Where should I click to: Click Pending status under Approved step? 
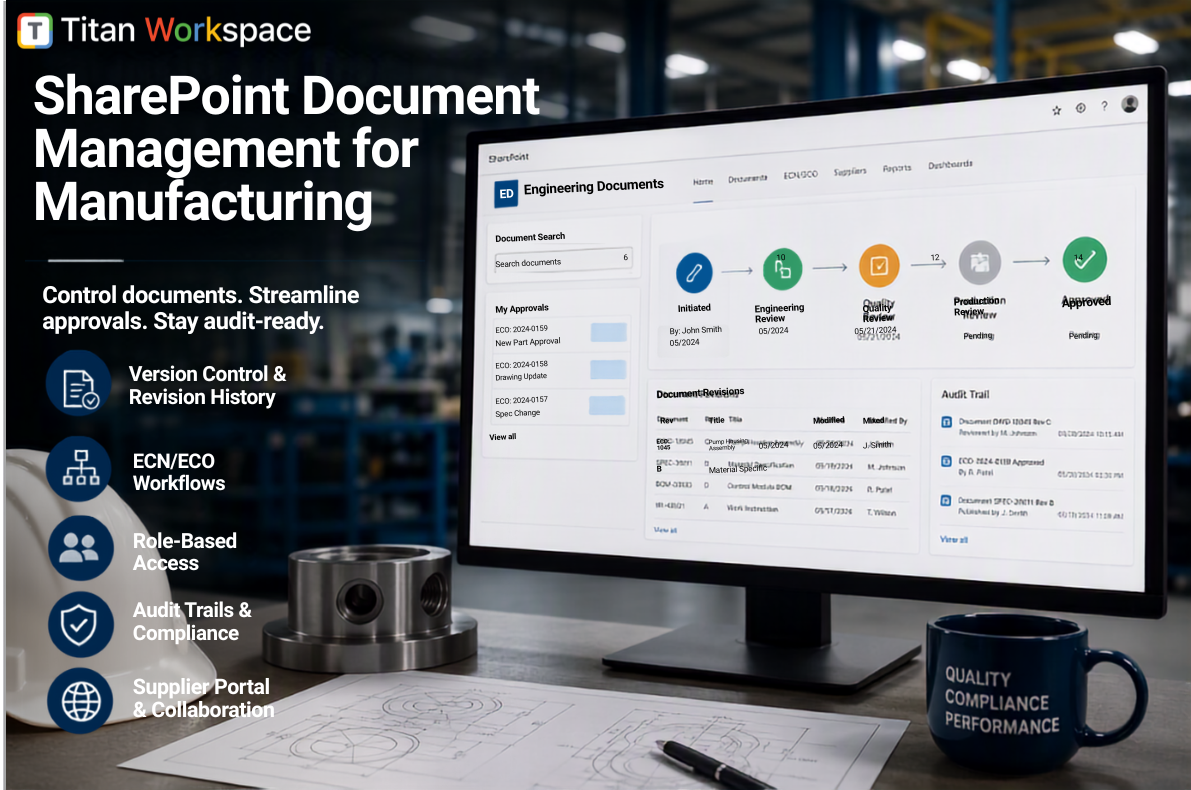(x=1084, y=335)
